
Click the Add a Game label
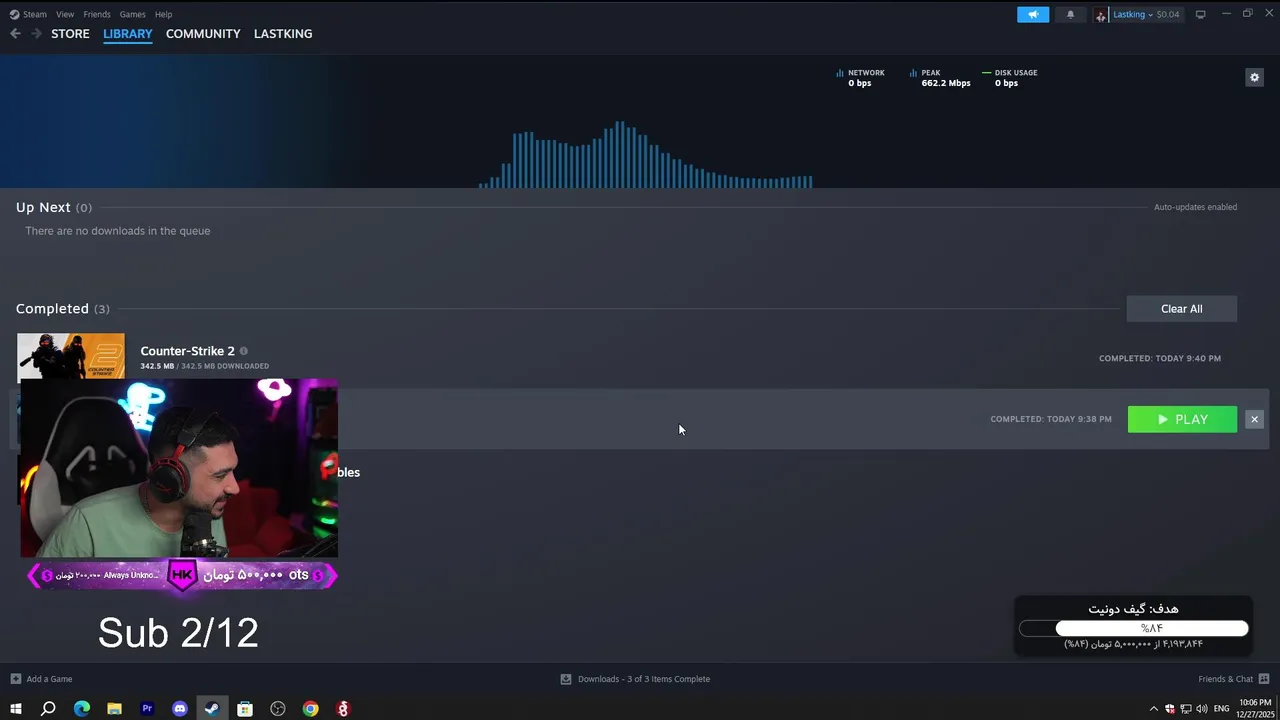49,679
